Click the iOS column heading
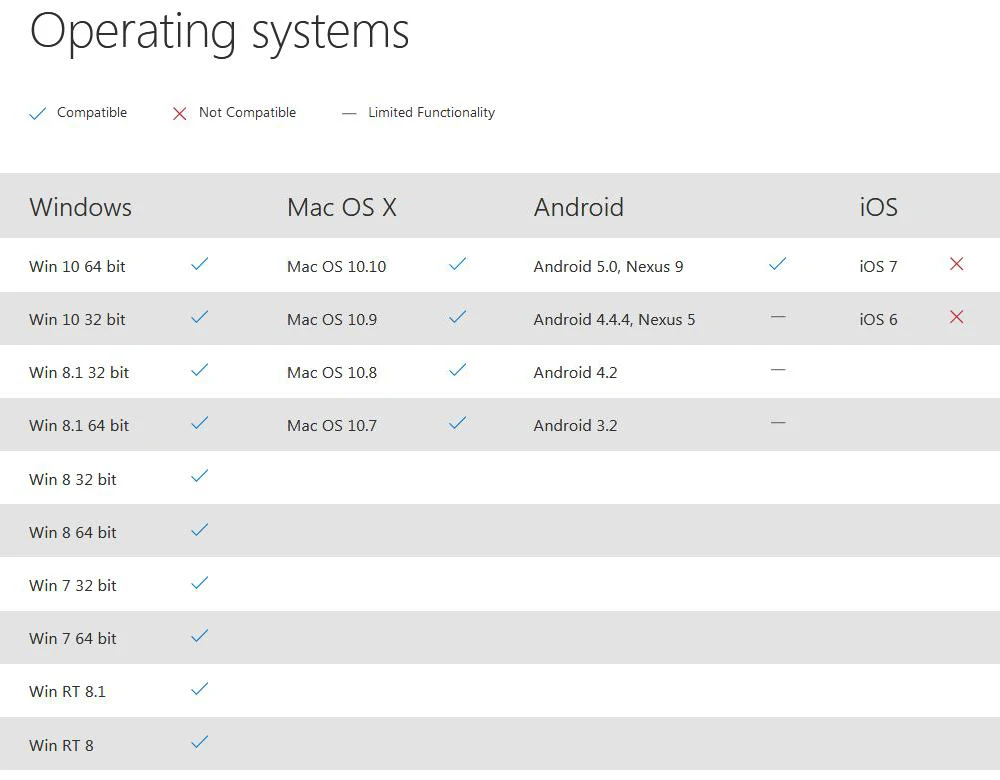The width and height of the screenshot is (1000, 780). coord(879,207)
